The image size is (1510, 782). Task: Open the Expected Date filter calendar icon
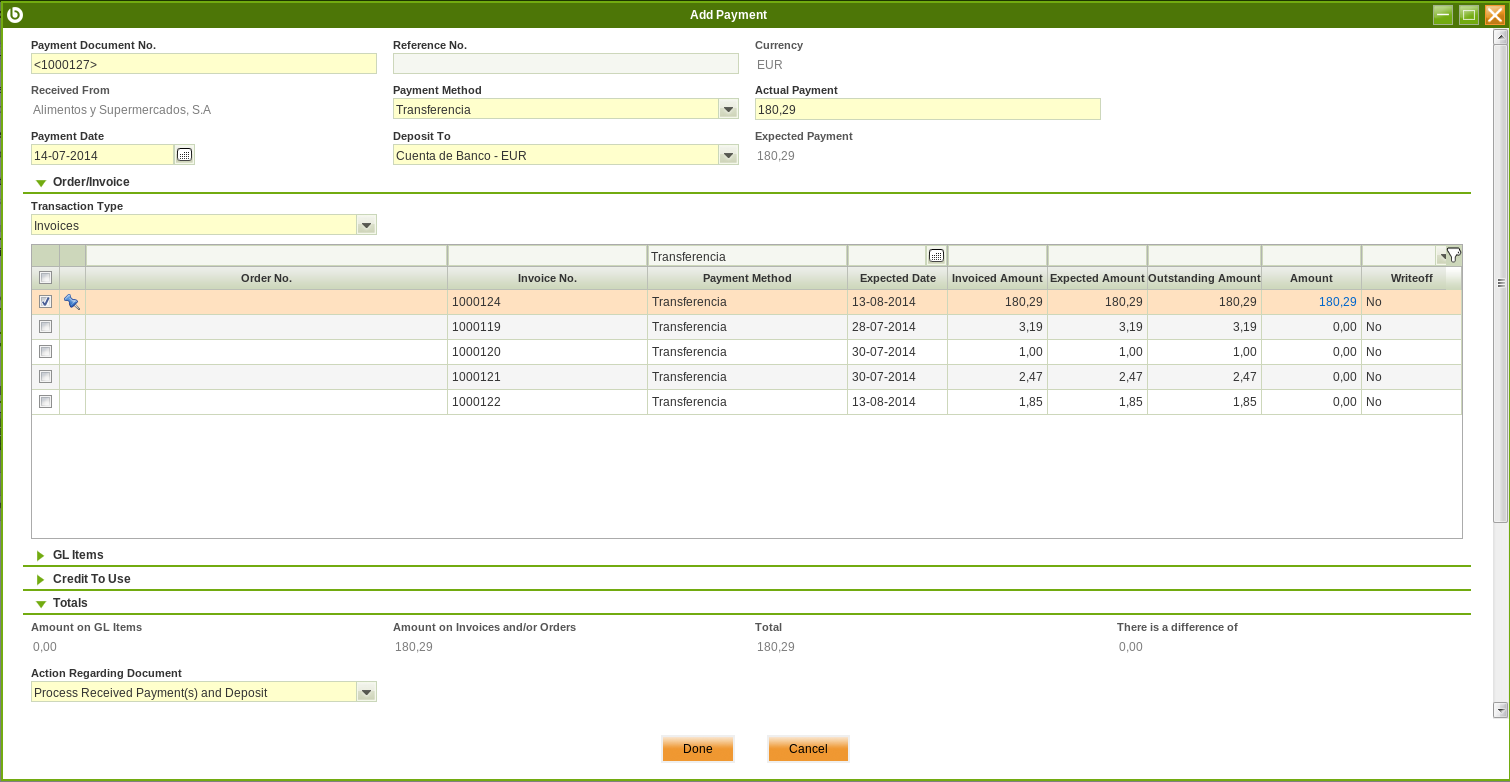[x=936, y=256]
